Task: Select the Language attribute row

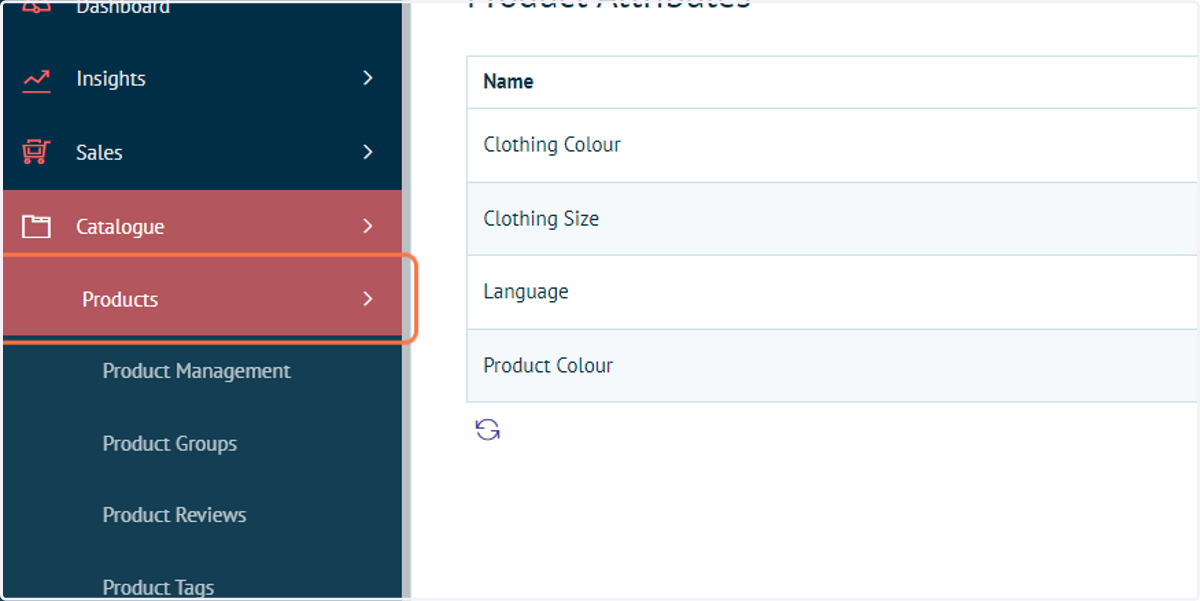Action: pos(833,292)
